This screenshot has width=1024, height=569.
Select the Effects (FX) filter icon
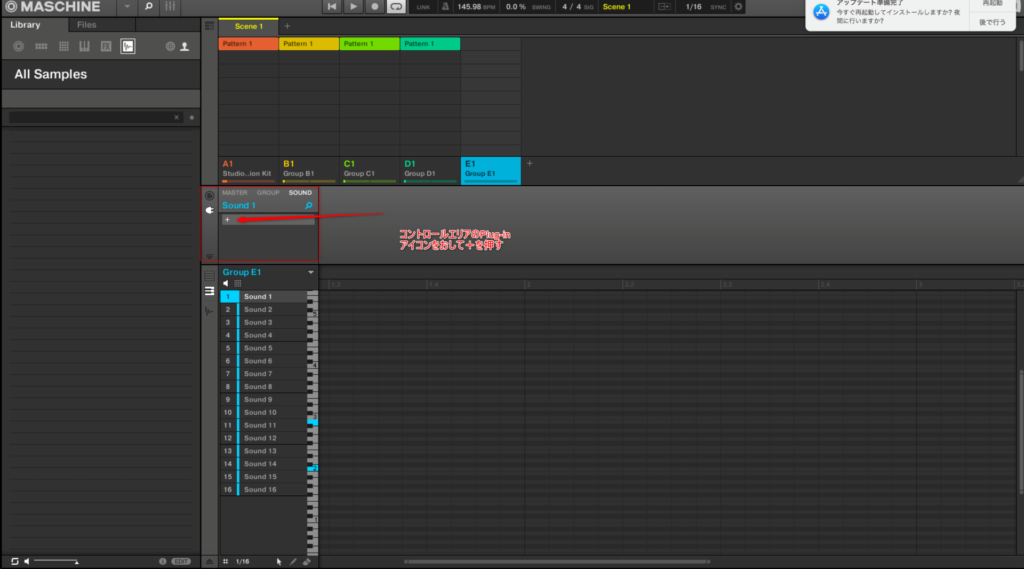pos(106,46)
